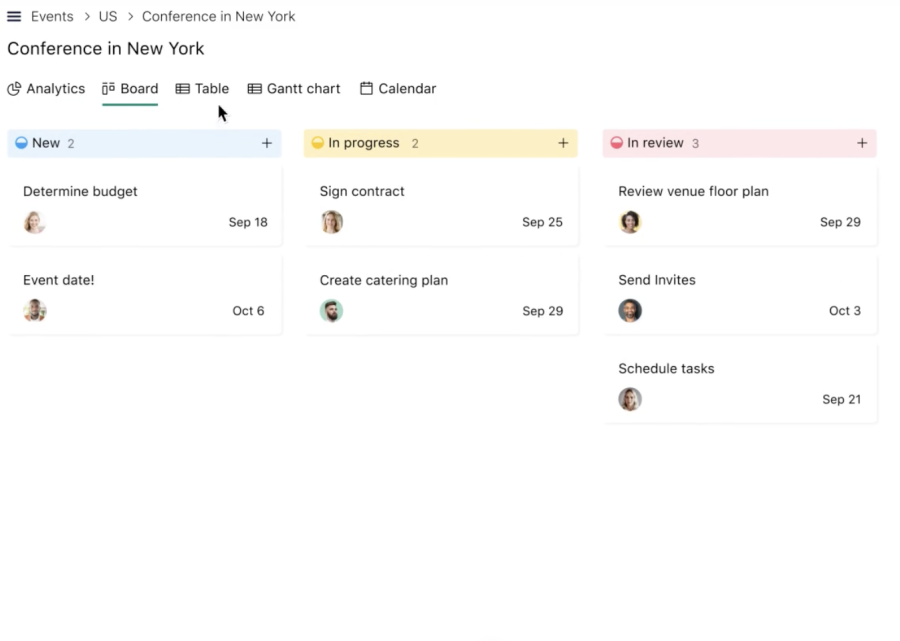
Task: Switch to the Analytics view
Action: [46, 89]
